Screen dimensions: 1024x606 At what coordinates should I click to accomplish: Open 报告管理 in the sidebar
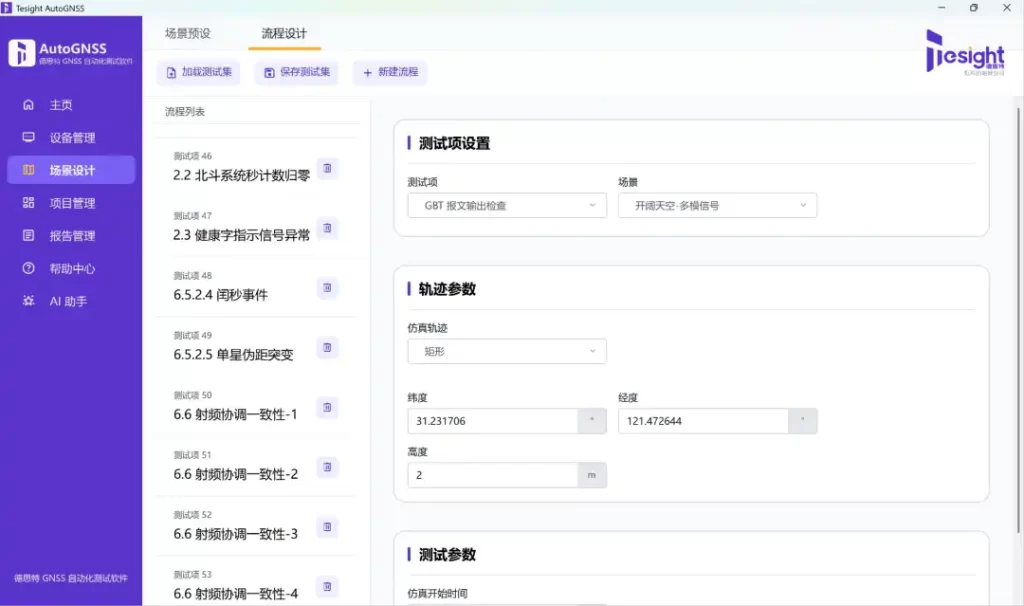[71, 236]
